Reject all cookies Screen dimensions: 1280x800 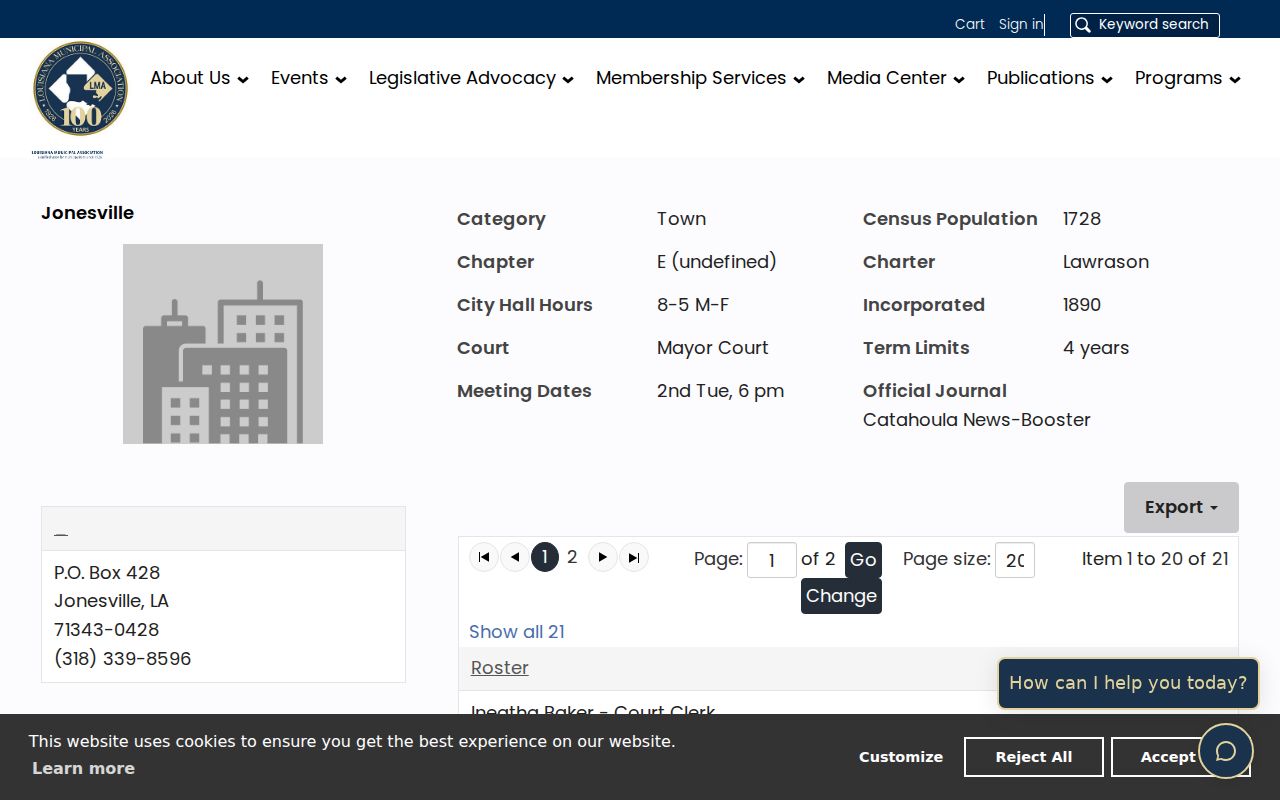pos(1034,757)
